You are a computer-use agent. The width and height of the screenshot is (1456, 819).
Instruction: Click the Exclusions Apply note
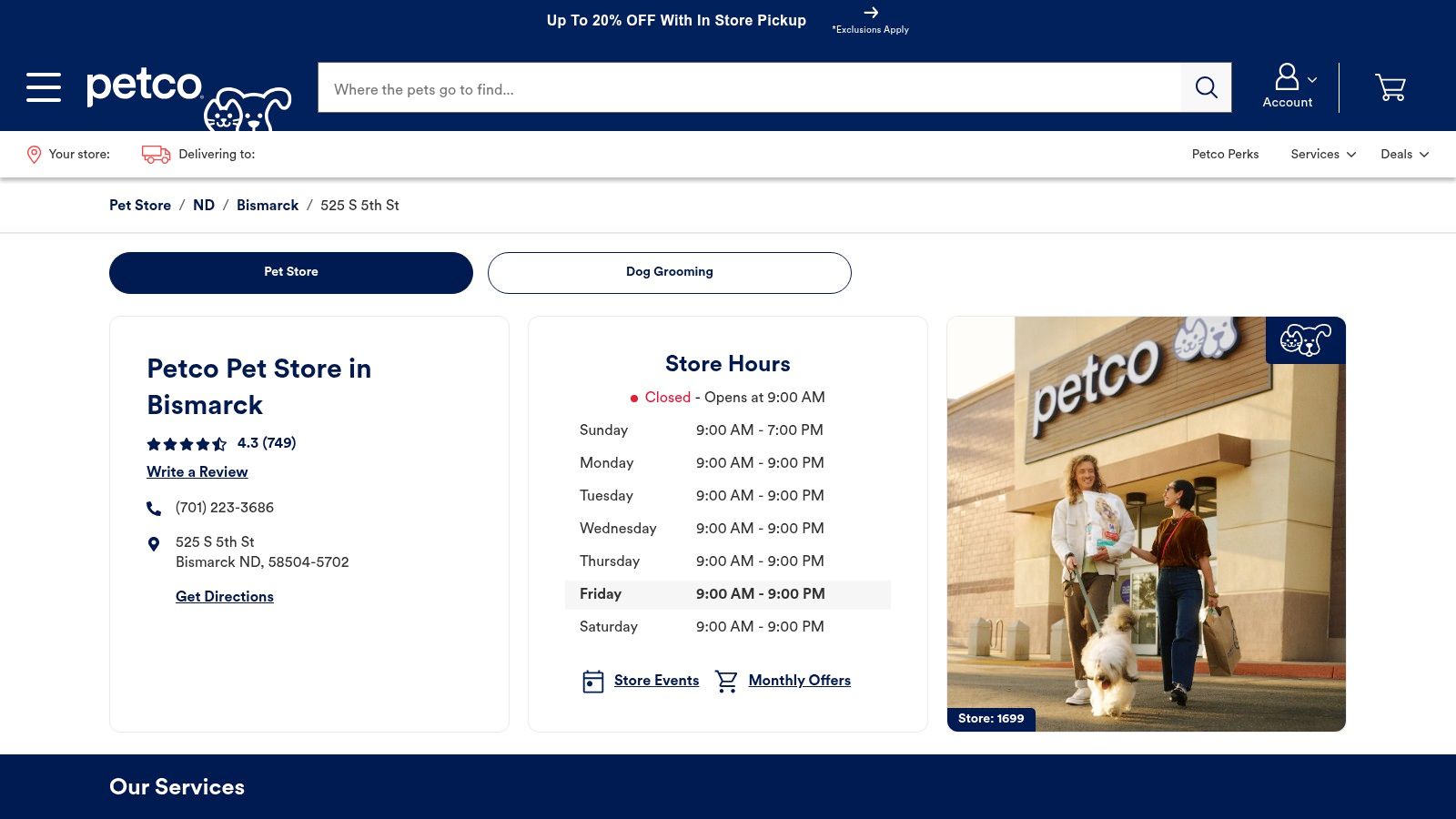pos(870,29)
